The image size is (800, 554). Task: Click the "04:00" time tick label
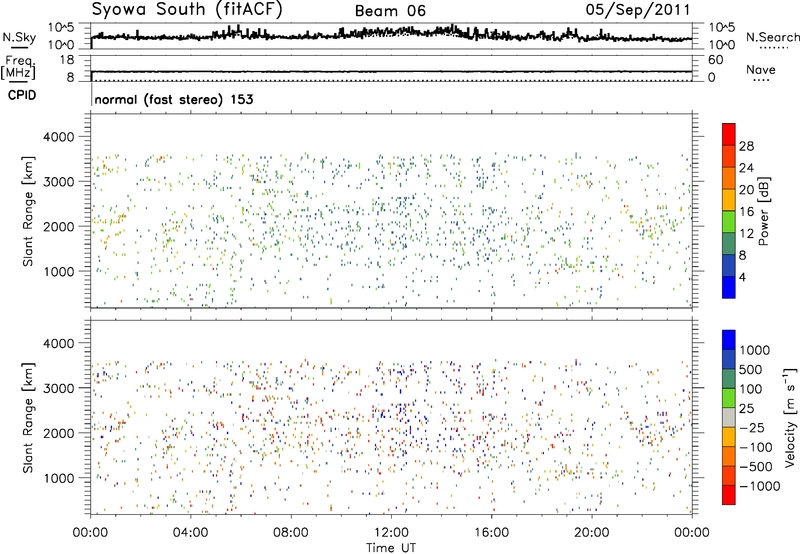[190, 533]
